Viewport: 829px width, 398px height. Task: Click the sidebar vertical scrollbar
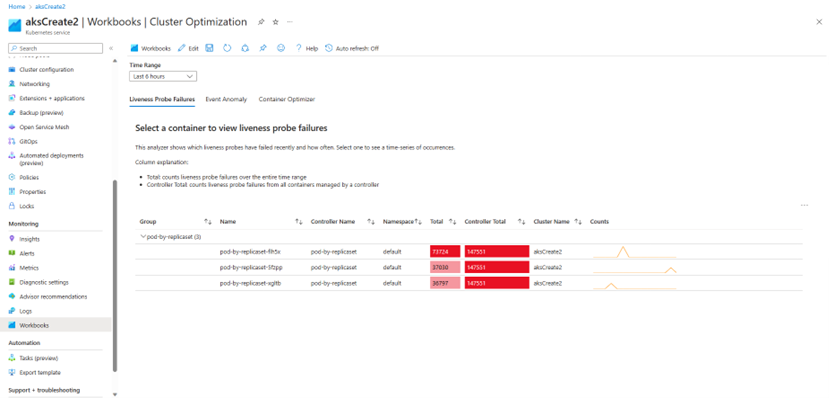tap(115, 275)
